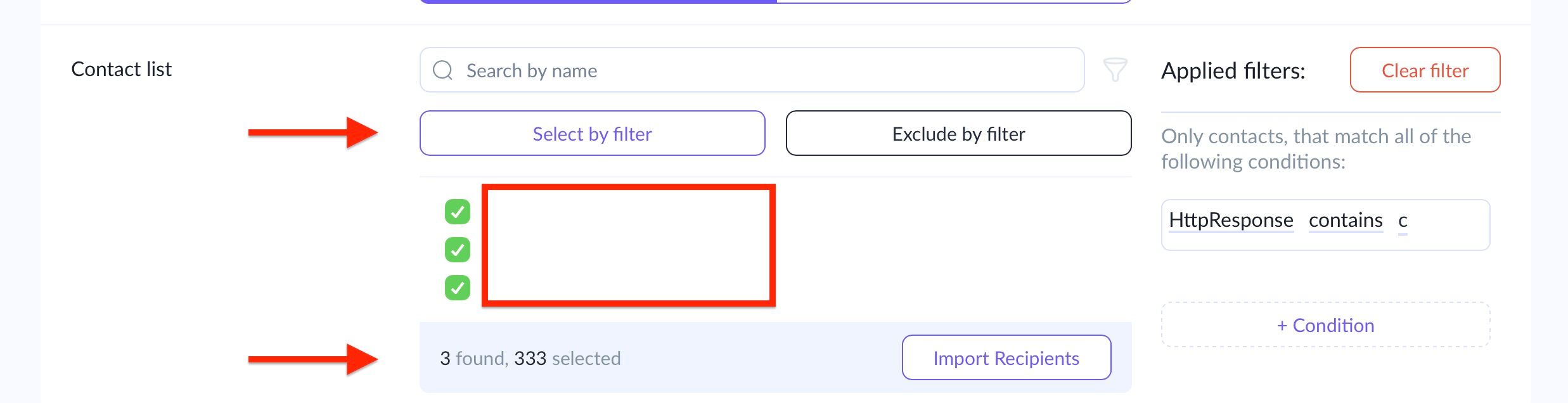Uncheck the first contact checkbox
Screen dimensions: 1568x403
click(458, 212)
